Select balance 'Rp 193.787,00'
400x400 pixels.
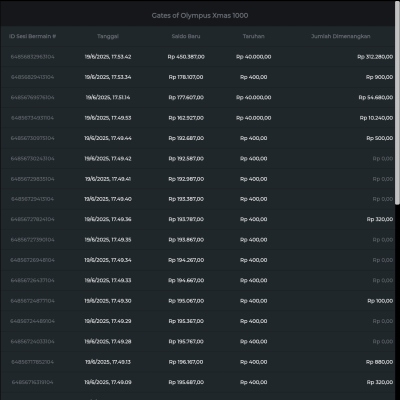pyautogui.click(x=186, y=219)
